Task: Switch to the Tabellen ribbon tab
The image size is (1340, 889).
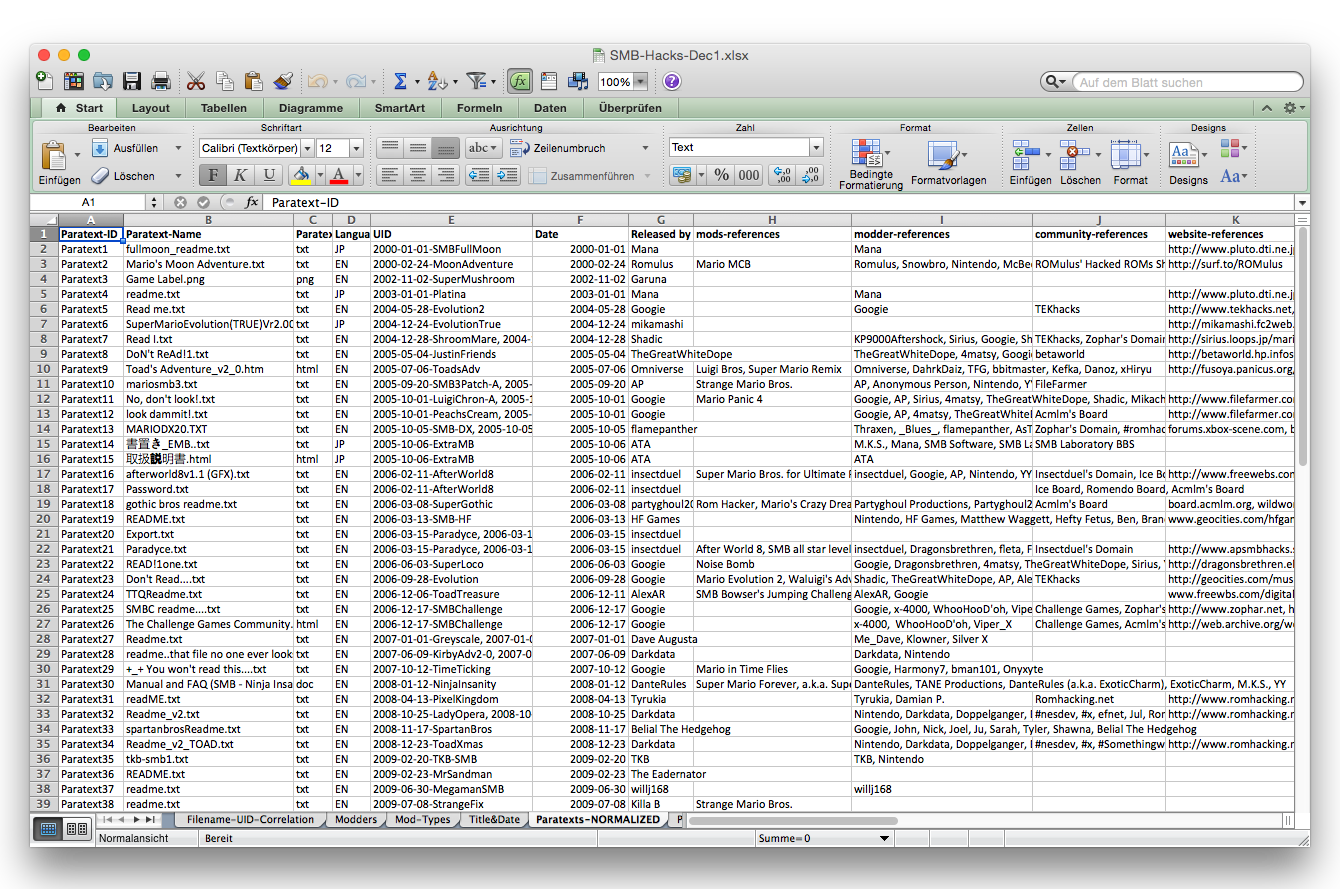Action: tap(224, 108)
